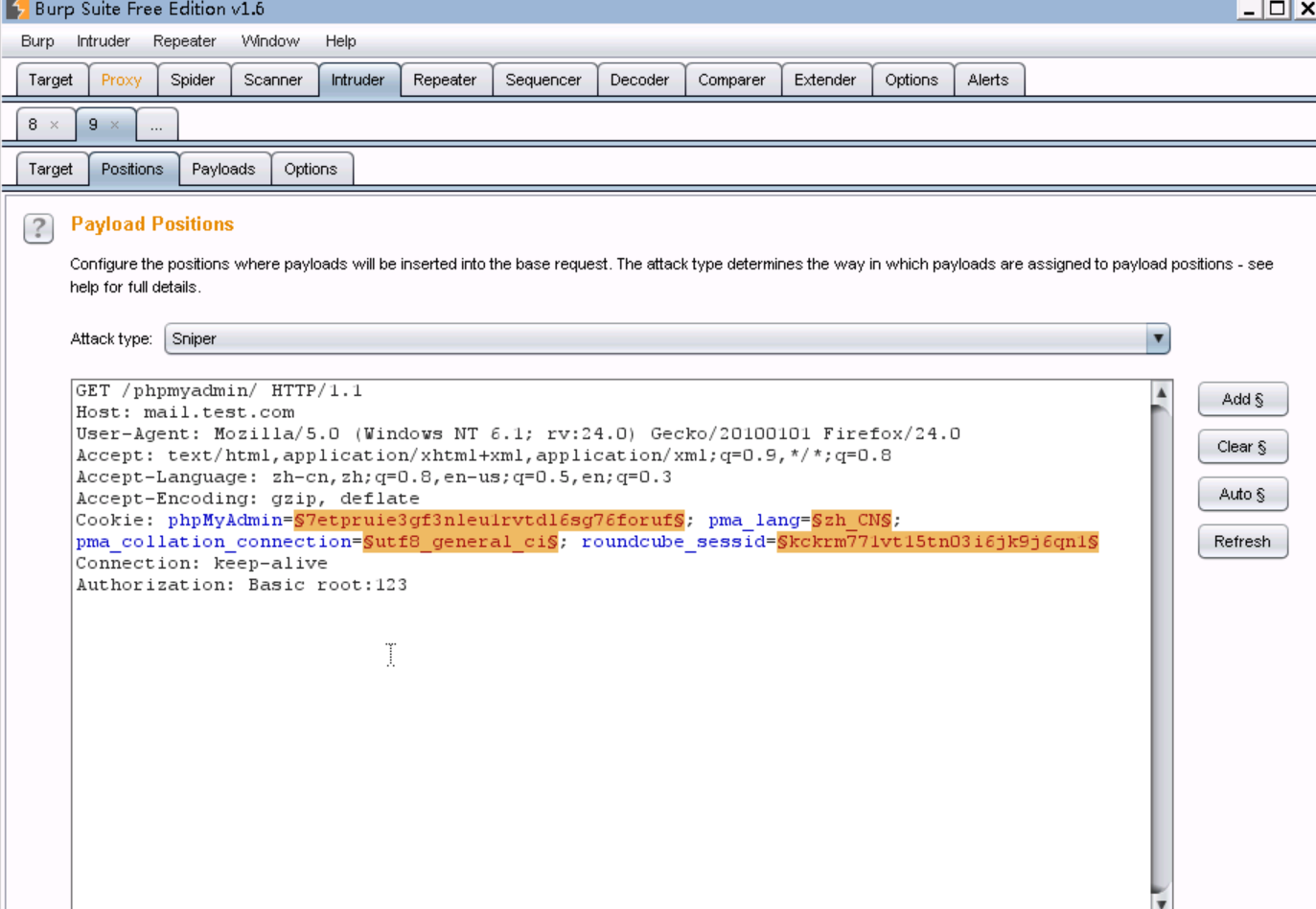Click the request editor vertical scrollbar thumb
Viewport: 1316px width, 909px height.
pos(1161,648)
